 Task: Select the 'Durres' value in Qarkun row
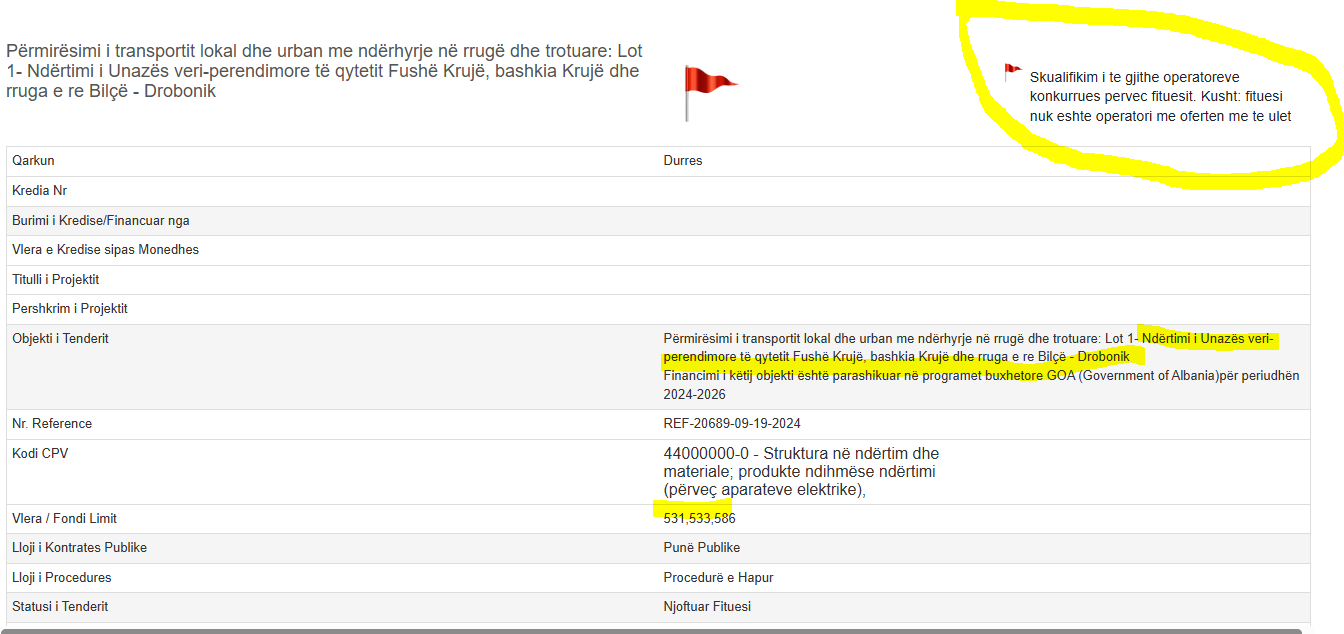tap(683, 161)
